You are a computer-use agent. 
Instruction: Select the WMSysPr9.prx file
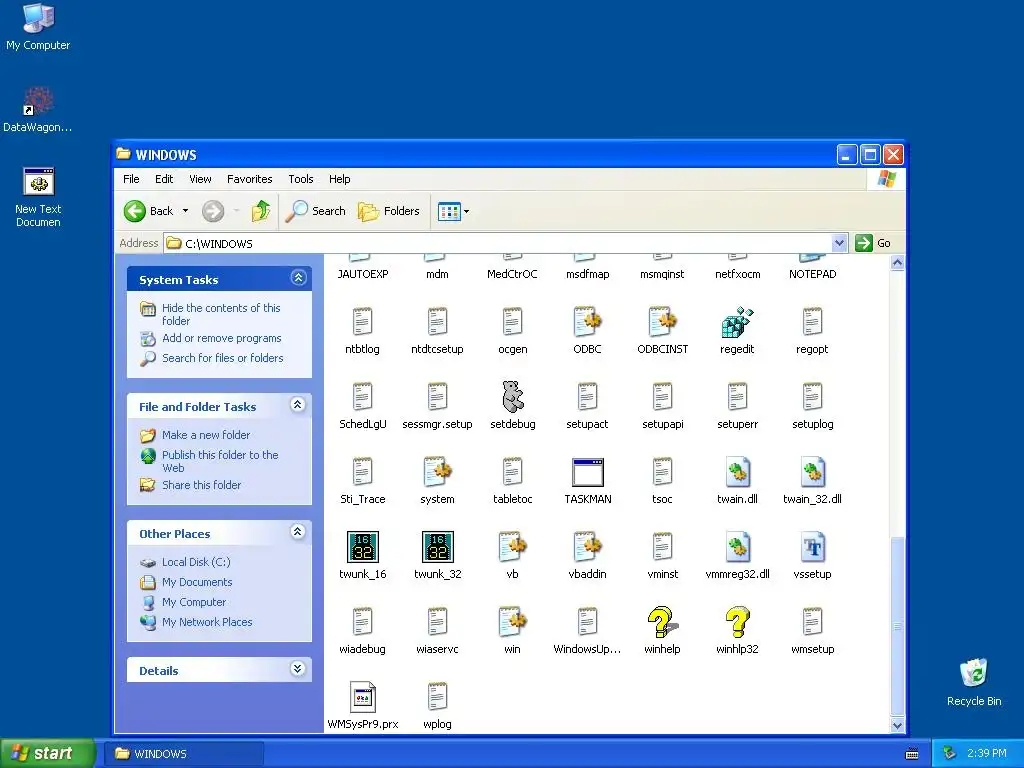362,697
